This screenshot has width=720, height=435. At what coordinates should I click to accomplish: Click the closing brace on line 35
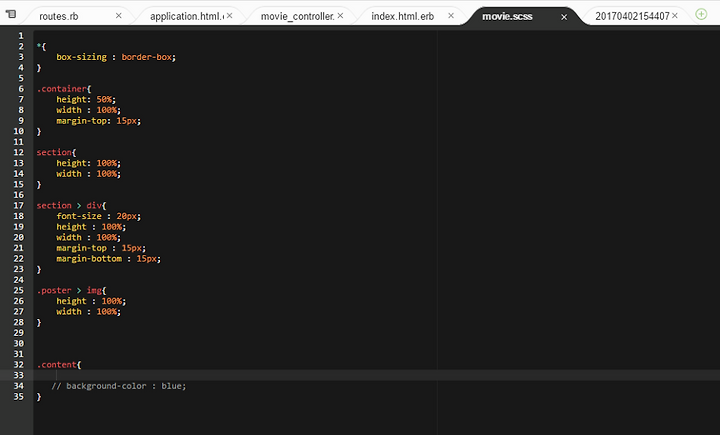click(x=39, y=396)
